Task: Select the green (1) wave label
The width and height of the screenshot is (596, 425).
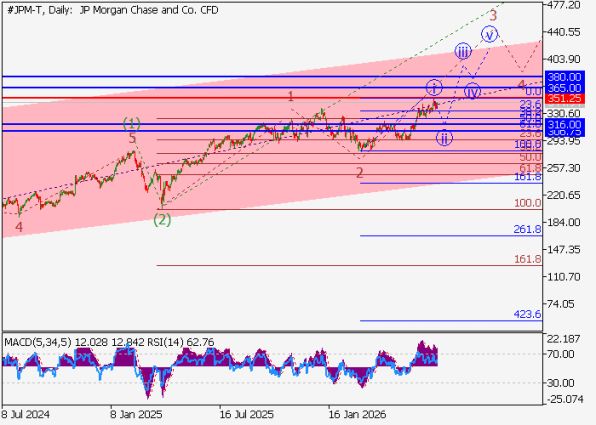Action: [x=132, y=124]
